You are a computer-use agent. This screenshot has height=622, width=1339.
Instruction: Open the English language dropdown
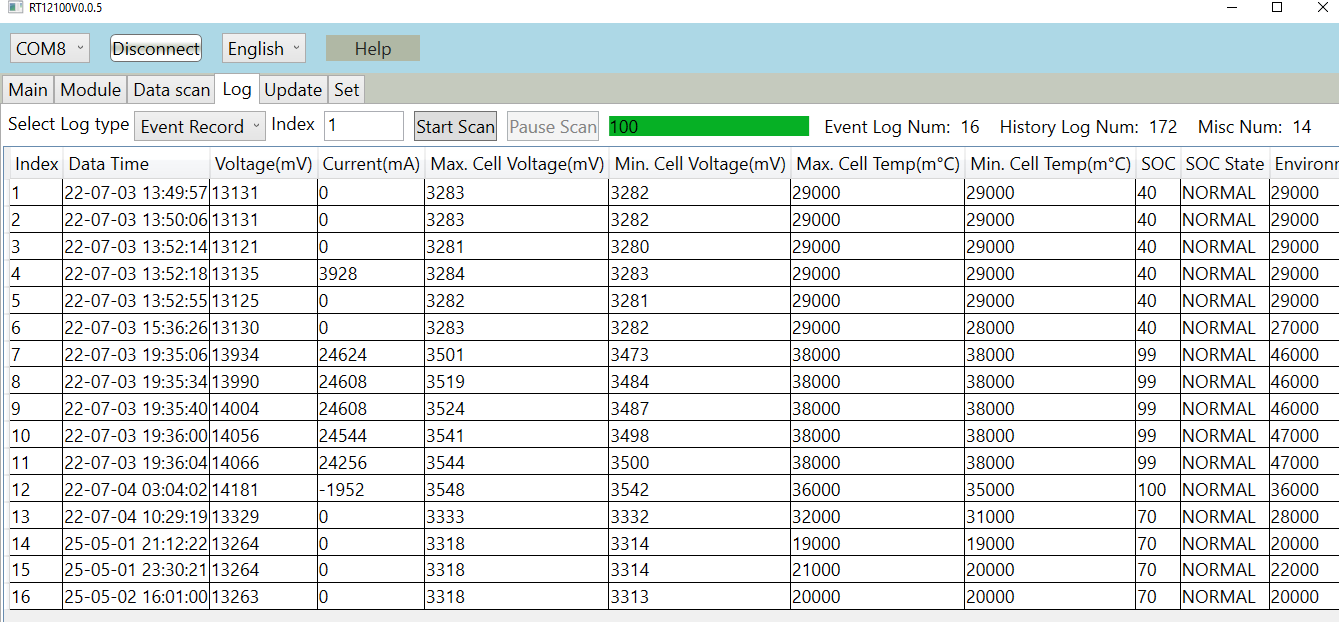tap(263, 48)
